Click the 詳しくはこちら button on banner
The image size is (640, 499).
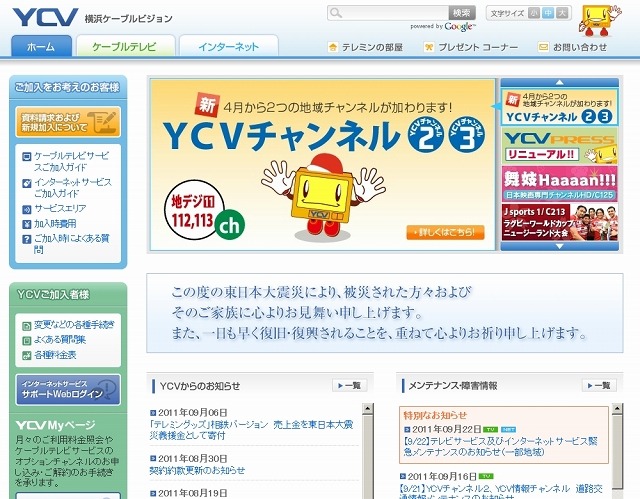tap(445, 232)
